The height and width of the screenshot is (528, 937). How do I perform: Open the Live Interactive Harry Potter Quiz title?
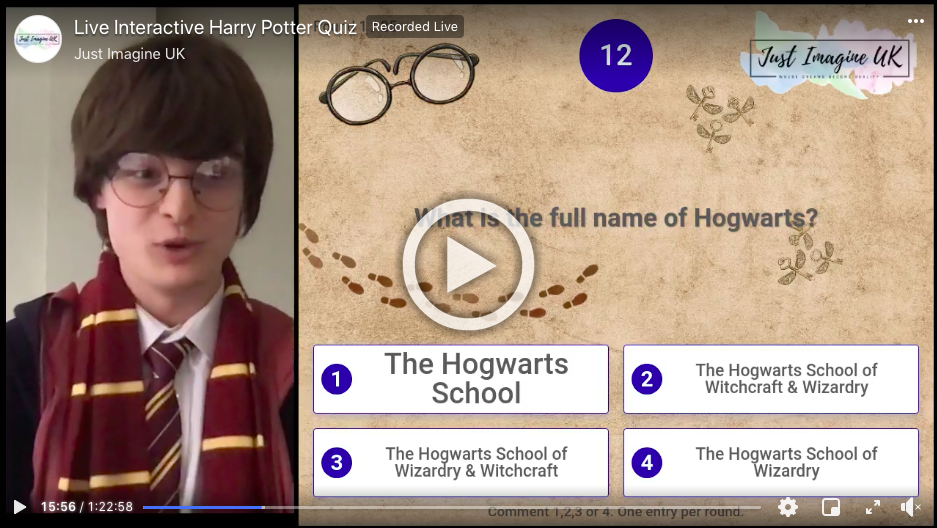[x=215, y=27]
